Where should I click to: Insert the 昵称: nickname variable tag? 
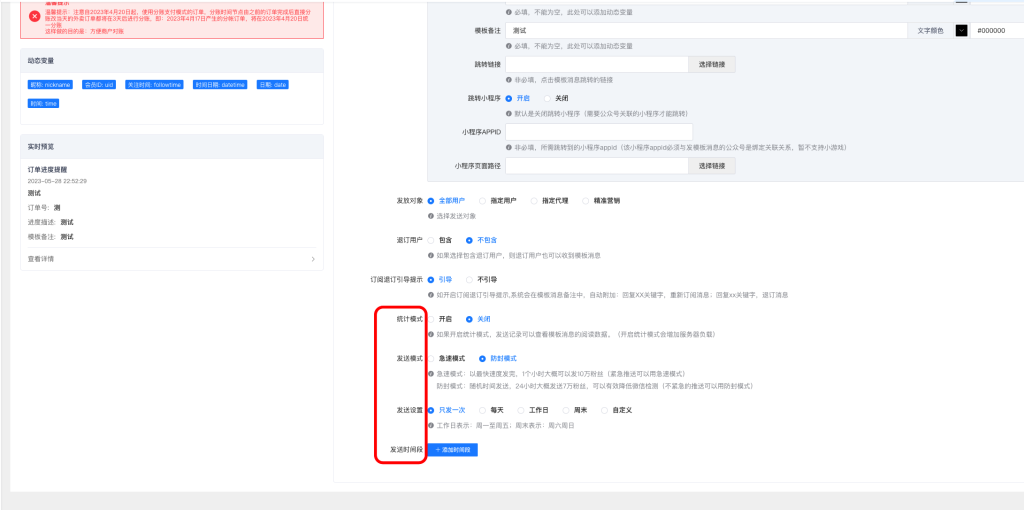50,85
